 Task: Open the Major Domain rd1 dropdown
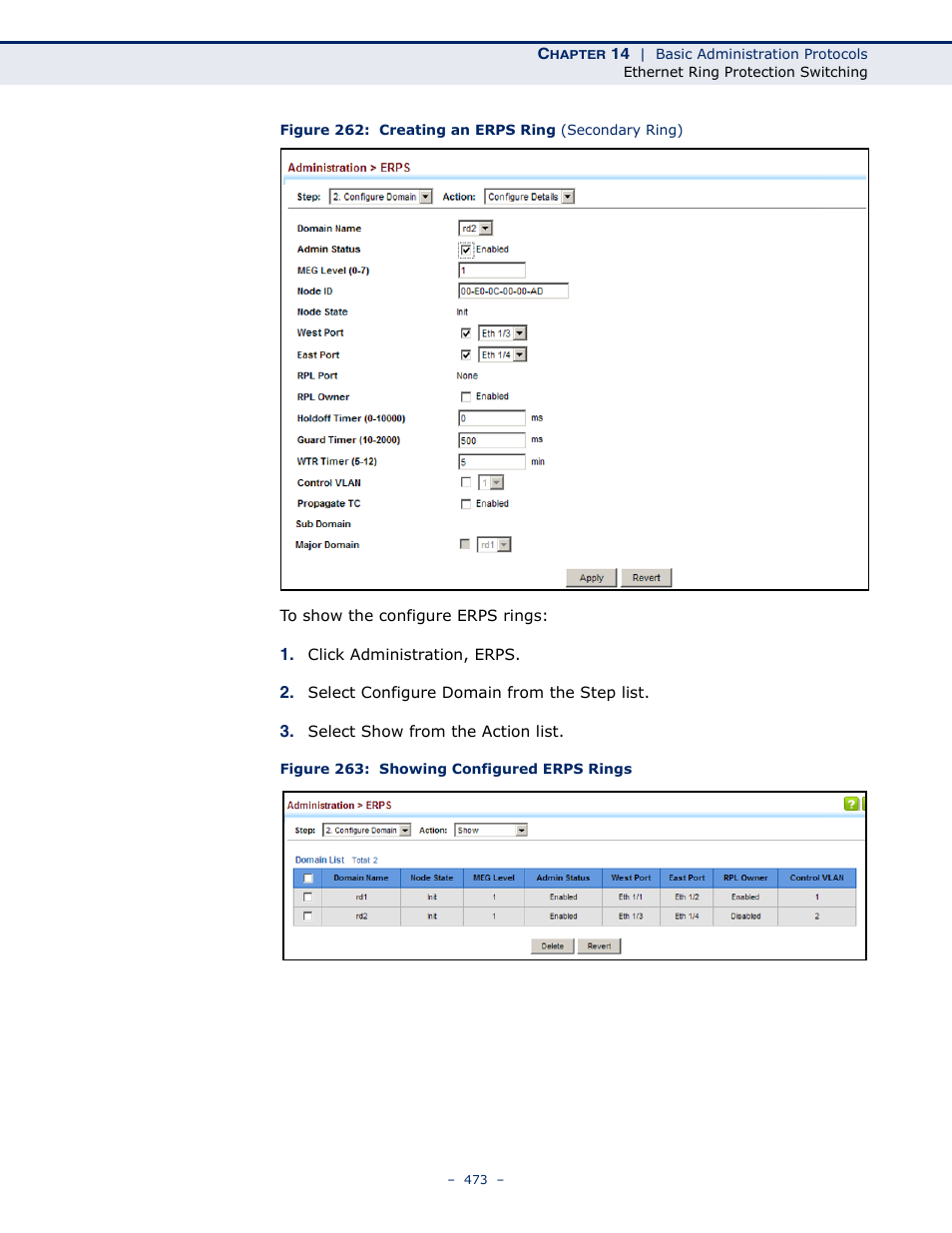pos(494,545)
